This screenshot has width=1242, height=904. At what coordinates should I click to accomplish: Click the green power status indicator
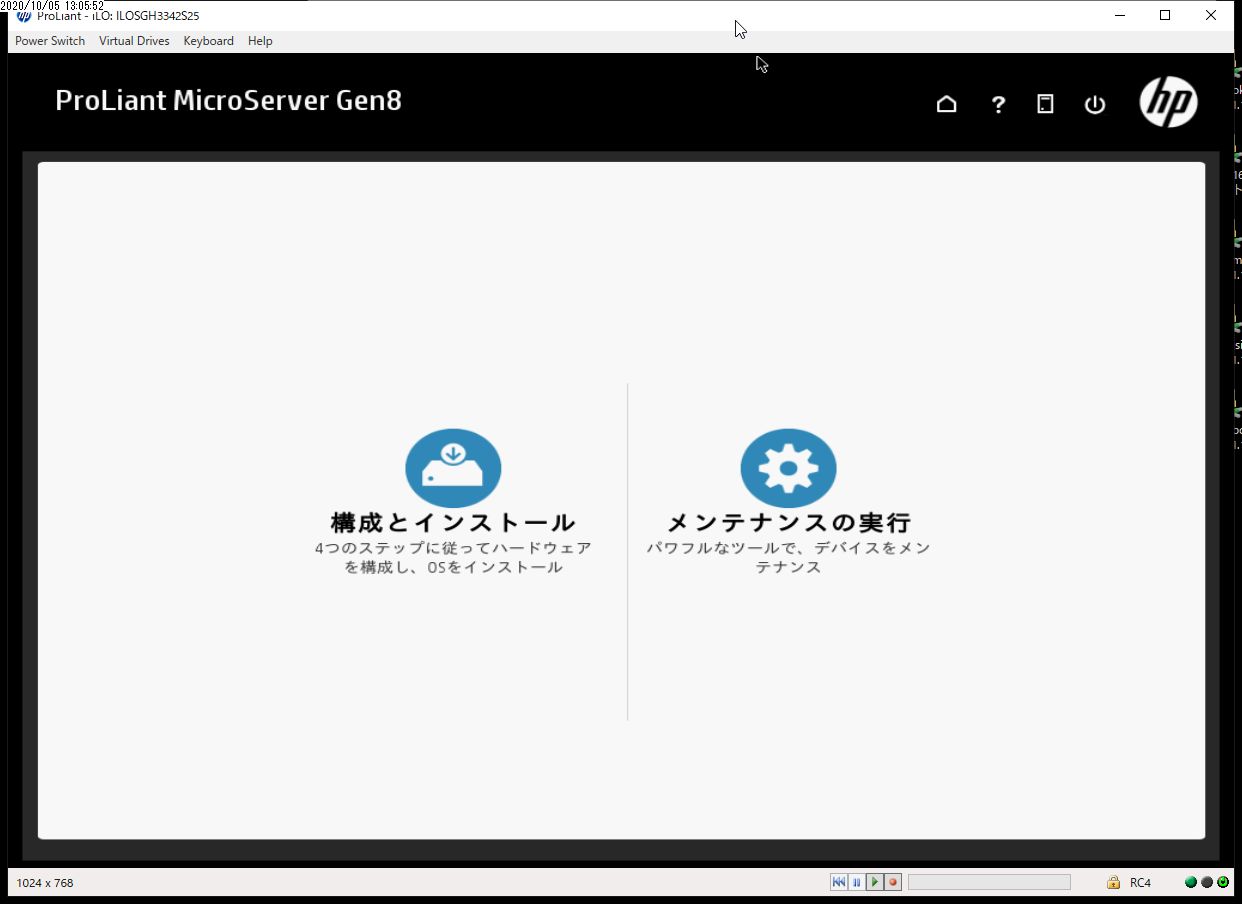click(1223, 882)
